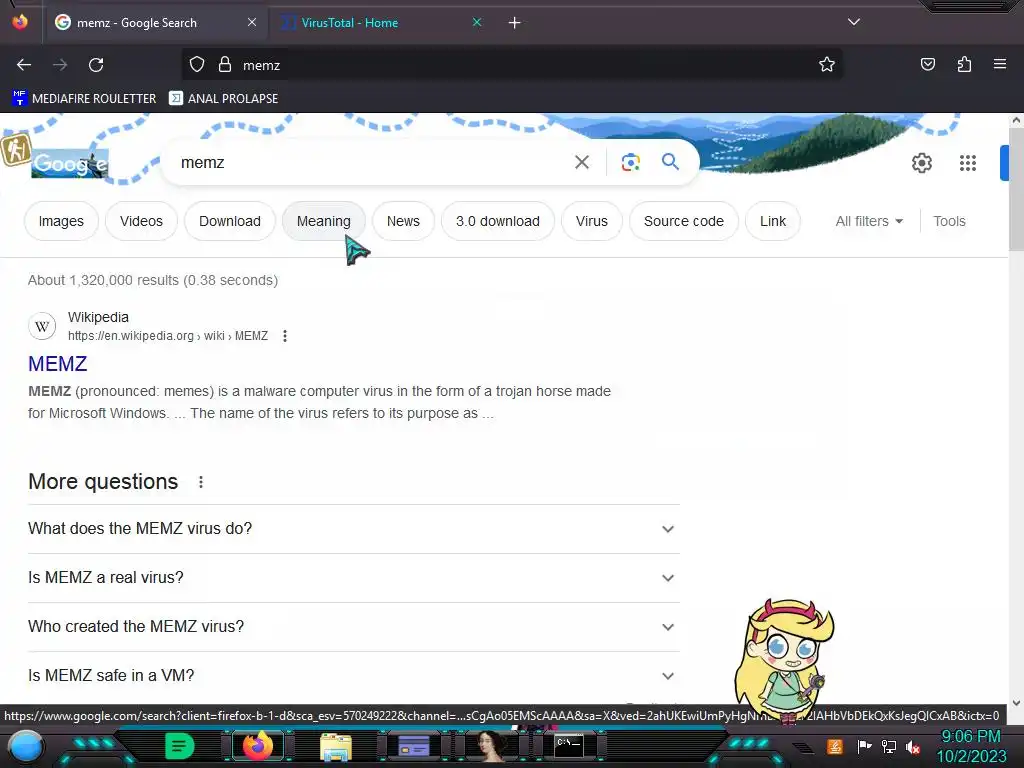Select the Virus filter chip
The image size is (1024, 768).
point(592,221)
